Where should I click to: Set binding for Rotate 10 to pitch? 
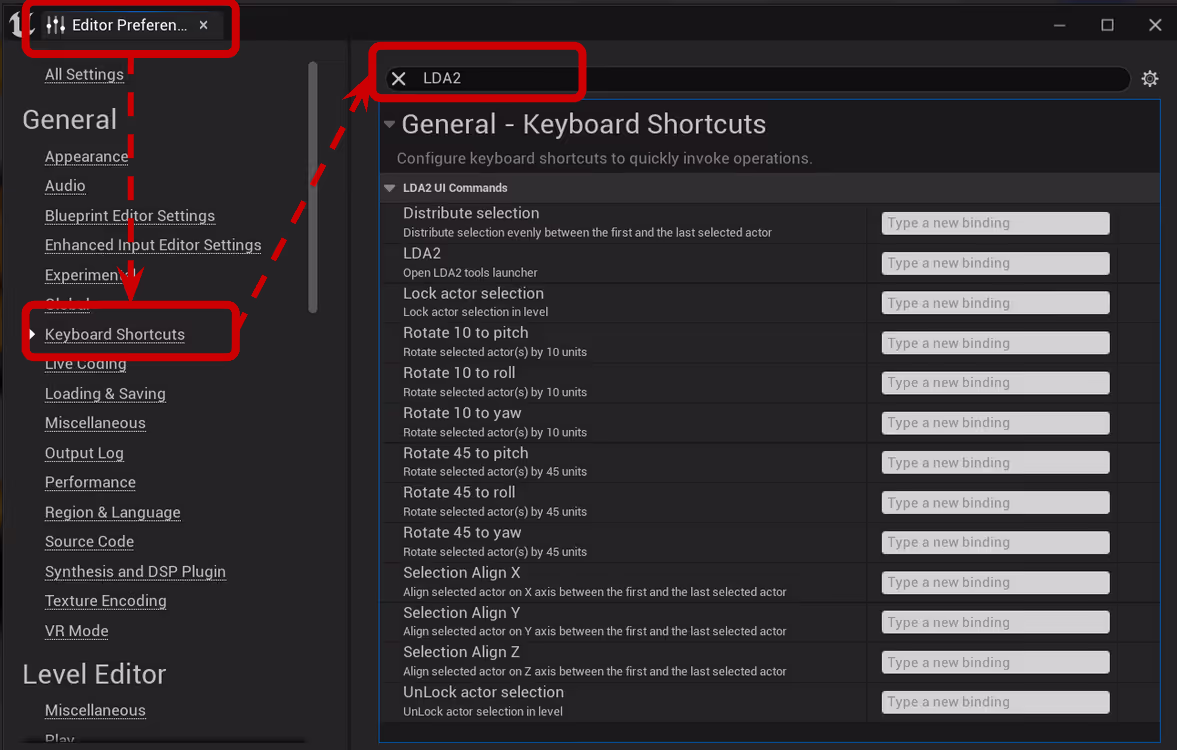(x=995, y=343)
